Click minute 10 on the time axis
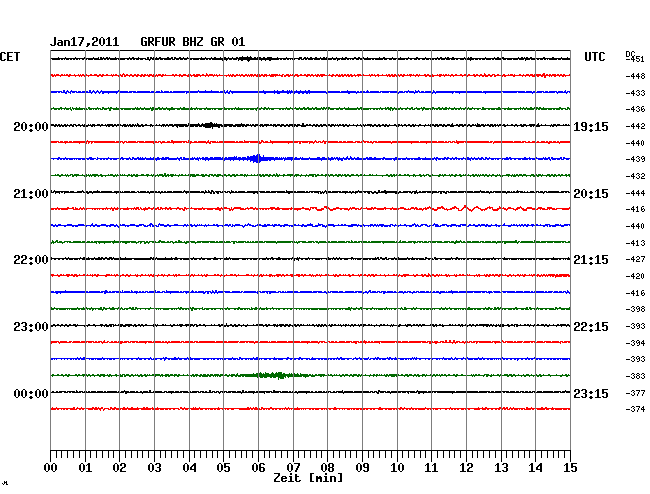 397,467
